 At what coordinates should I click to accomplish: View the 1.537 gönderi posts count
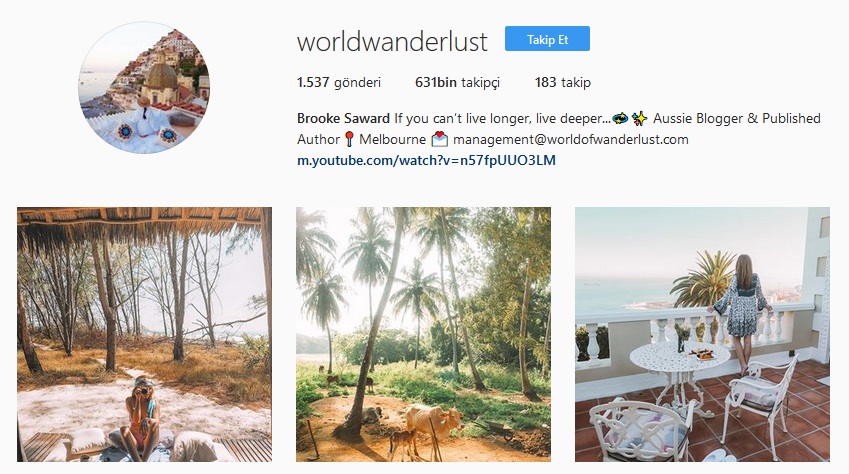[x=339, y=82]
